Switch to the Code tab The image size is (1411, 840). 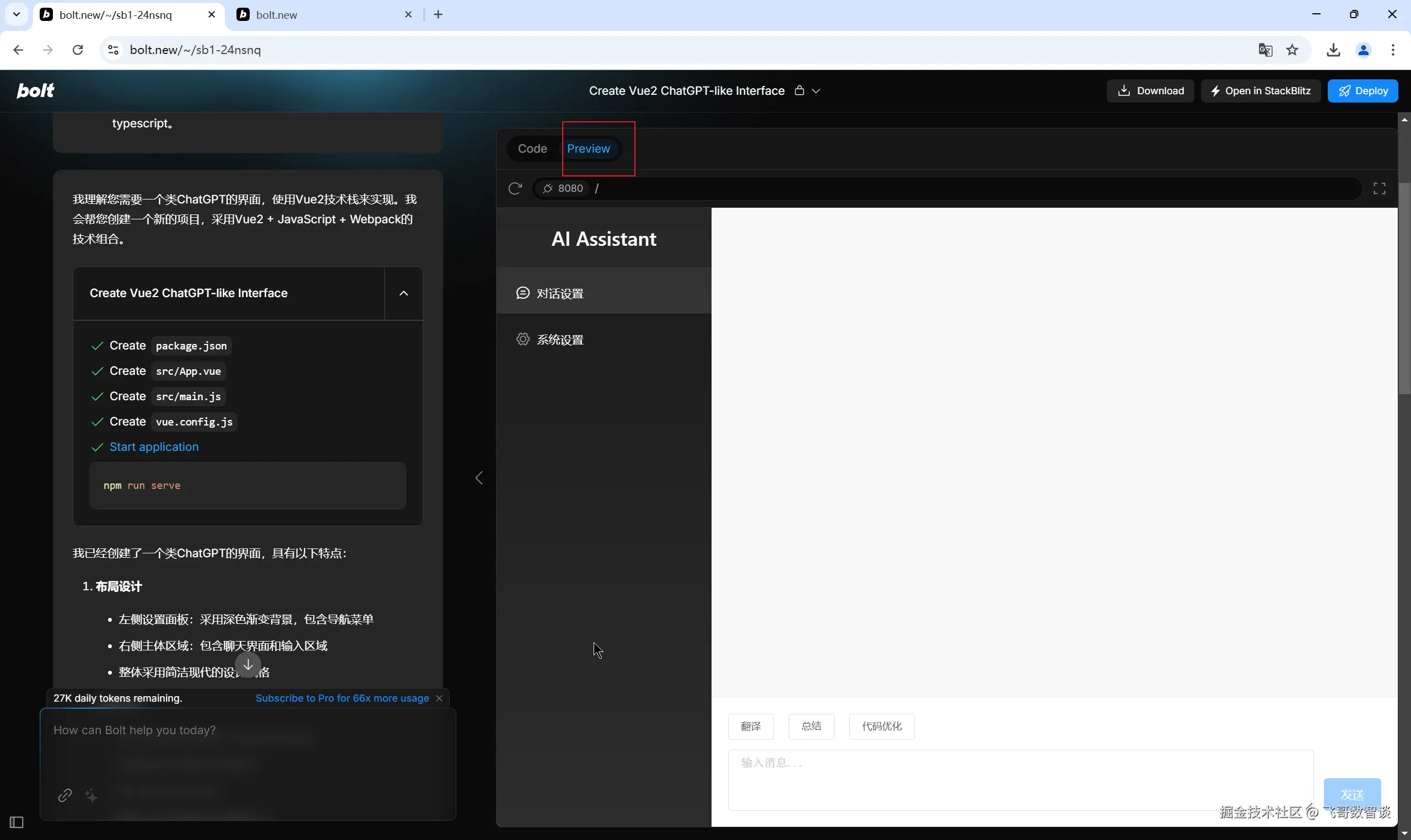click(532, 148)
